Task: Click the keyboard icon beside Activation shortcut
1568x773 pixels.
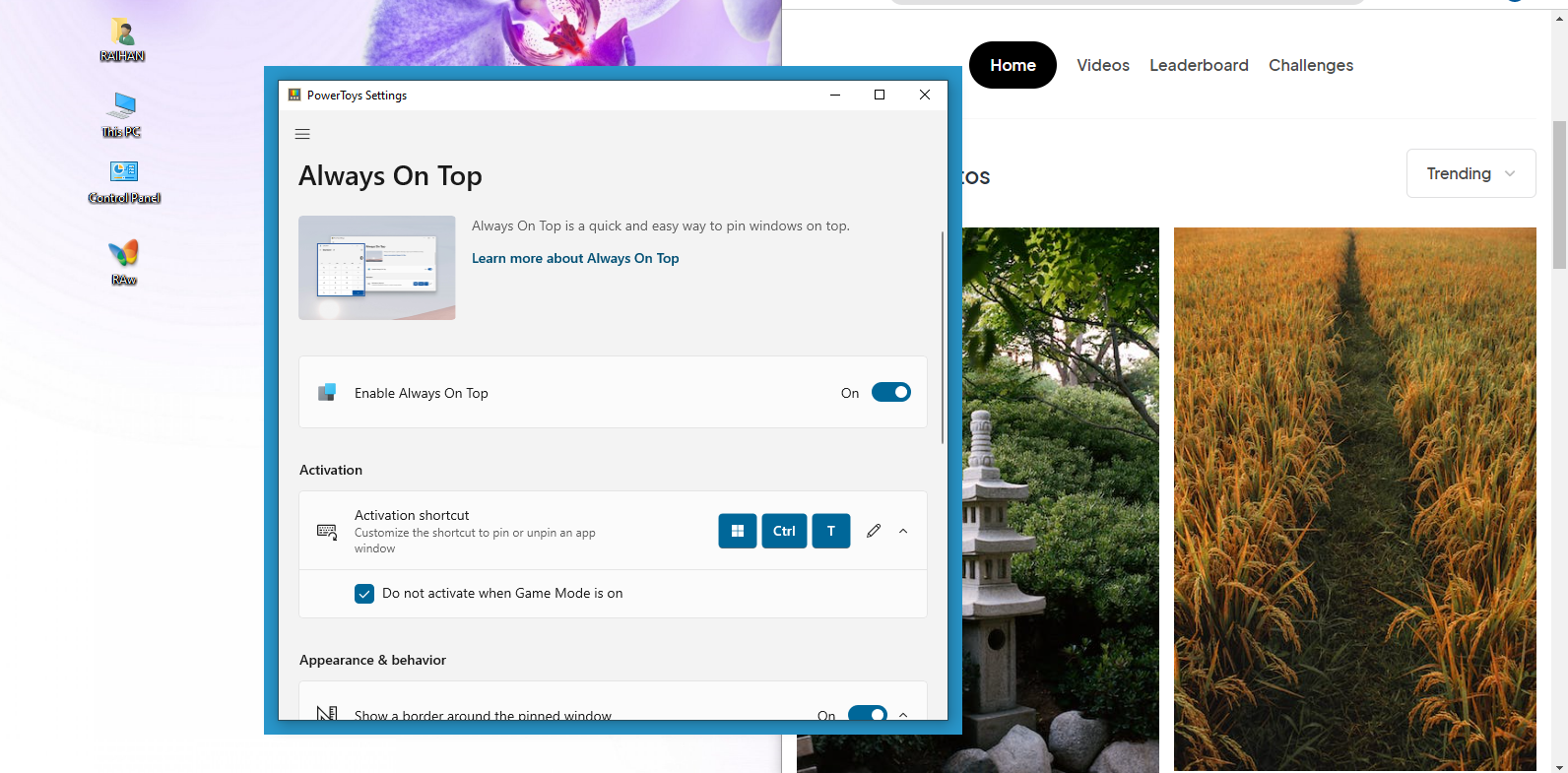Action: tap(327, 531)
